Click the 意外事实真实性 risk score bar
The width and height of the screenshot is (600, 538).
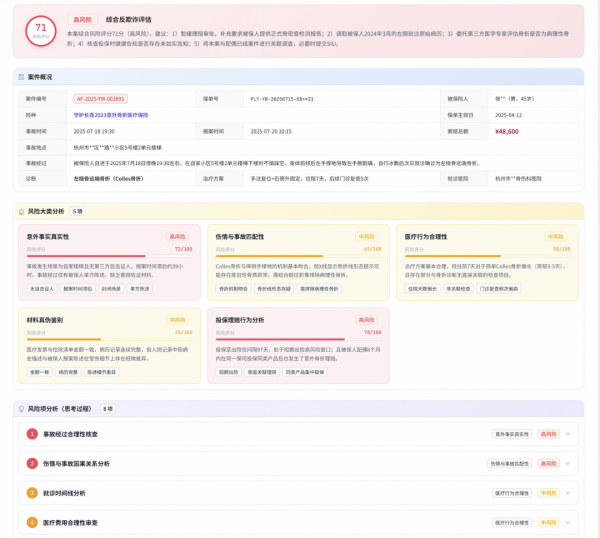(109, 256)
